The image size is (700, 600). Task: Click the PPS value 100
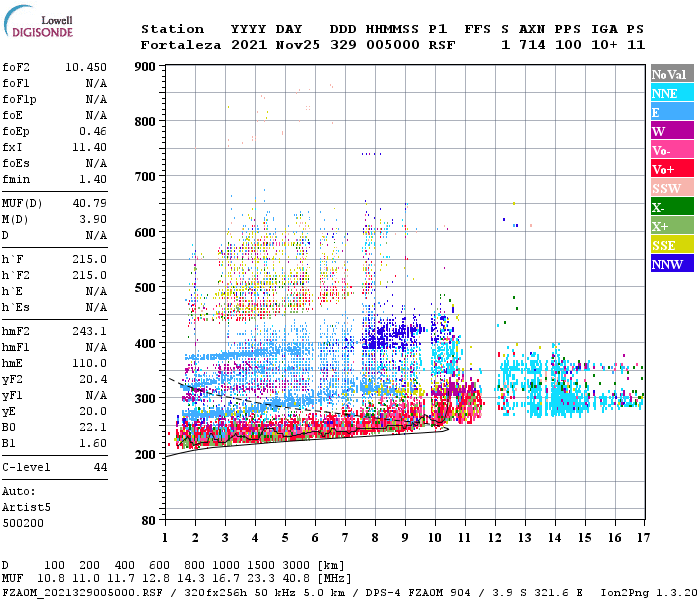568,45
